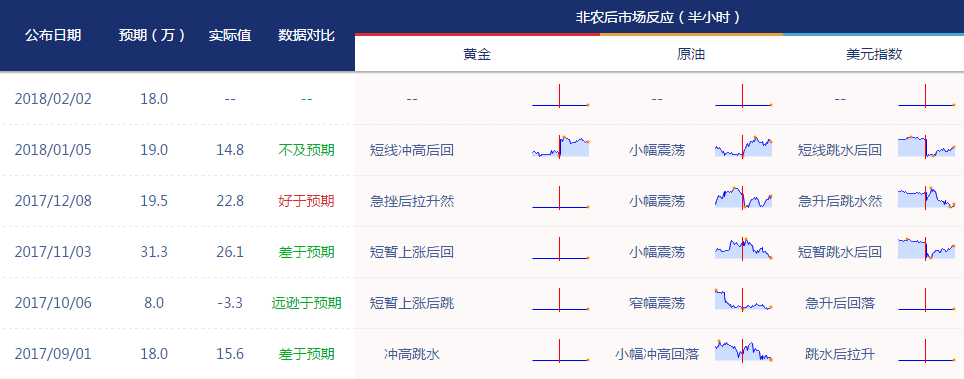The width and height of the screenshot is (964, 379).
Task: Click the 公布日期 column header
Action: (52, 35)
